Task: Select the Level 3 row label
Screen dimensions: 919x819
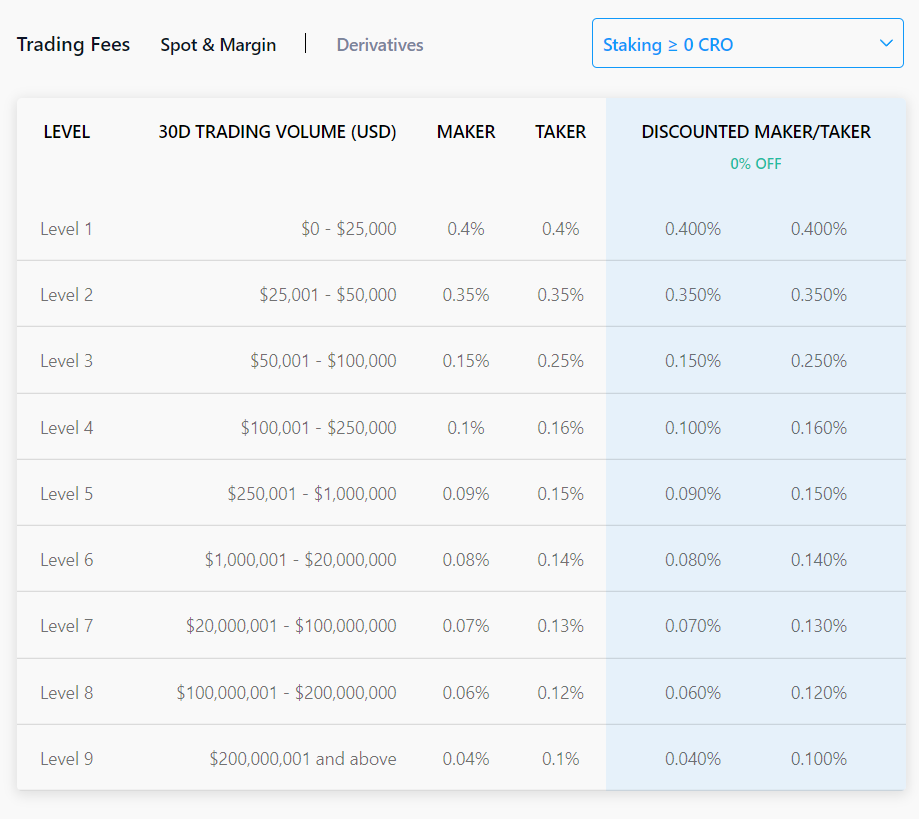Action: 66,361
